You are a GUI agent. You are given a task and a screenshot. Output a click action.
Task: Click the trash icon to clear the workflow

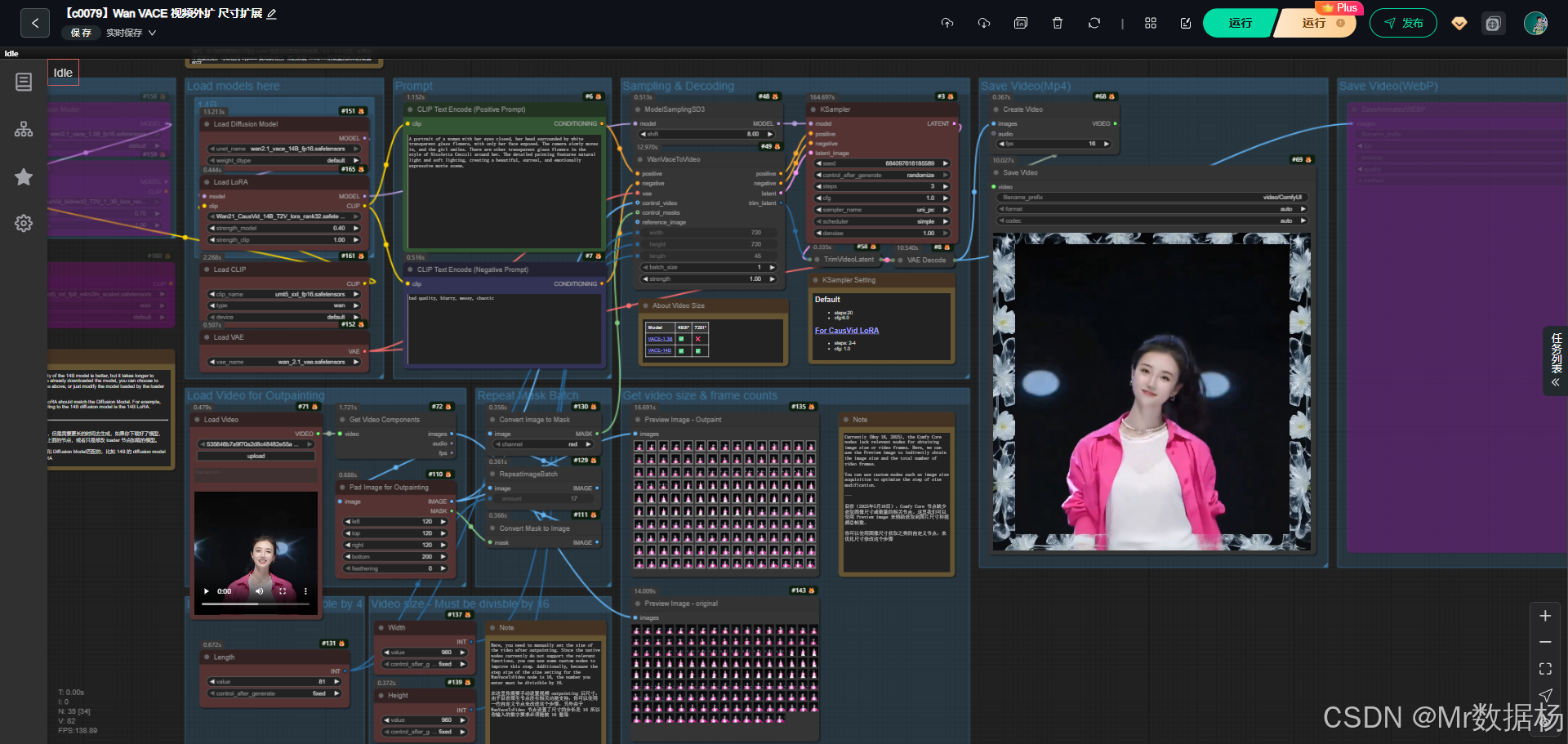pyautogui.click(x=1058, y=23)
